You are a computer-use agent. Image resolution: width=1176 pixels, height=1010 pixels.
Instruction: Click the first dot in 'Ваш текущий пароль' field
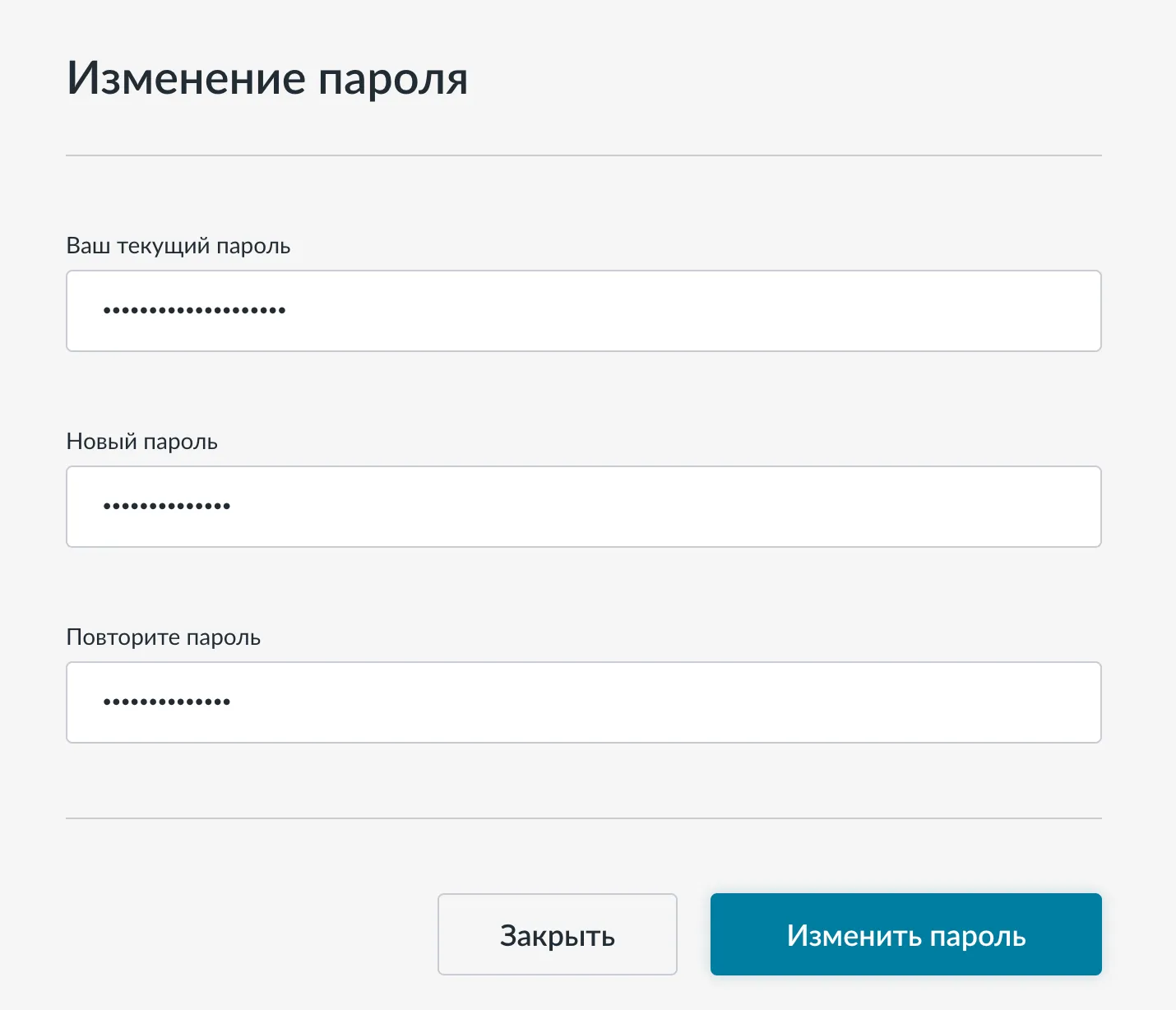point(107,311)
